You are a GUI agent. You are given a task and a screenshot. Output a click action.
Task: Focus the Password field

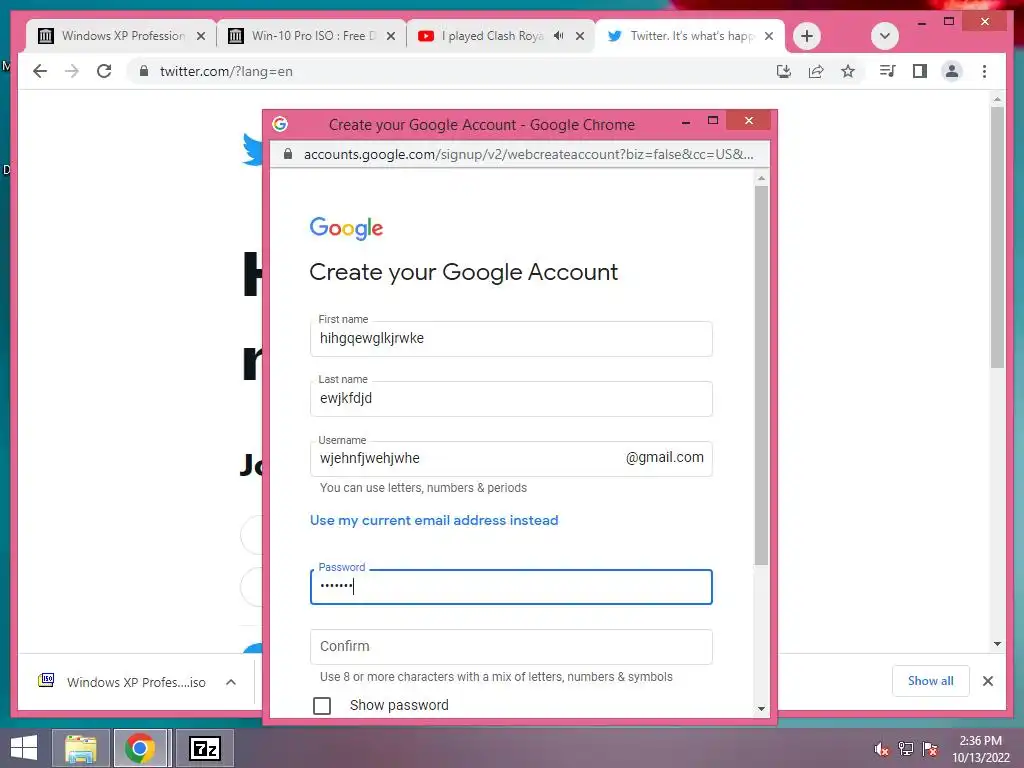click(x=511, y=587)
